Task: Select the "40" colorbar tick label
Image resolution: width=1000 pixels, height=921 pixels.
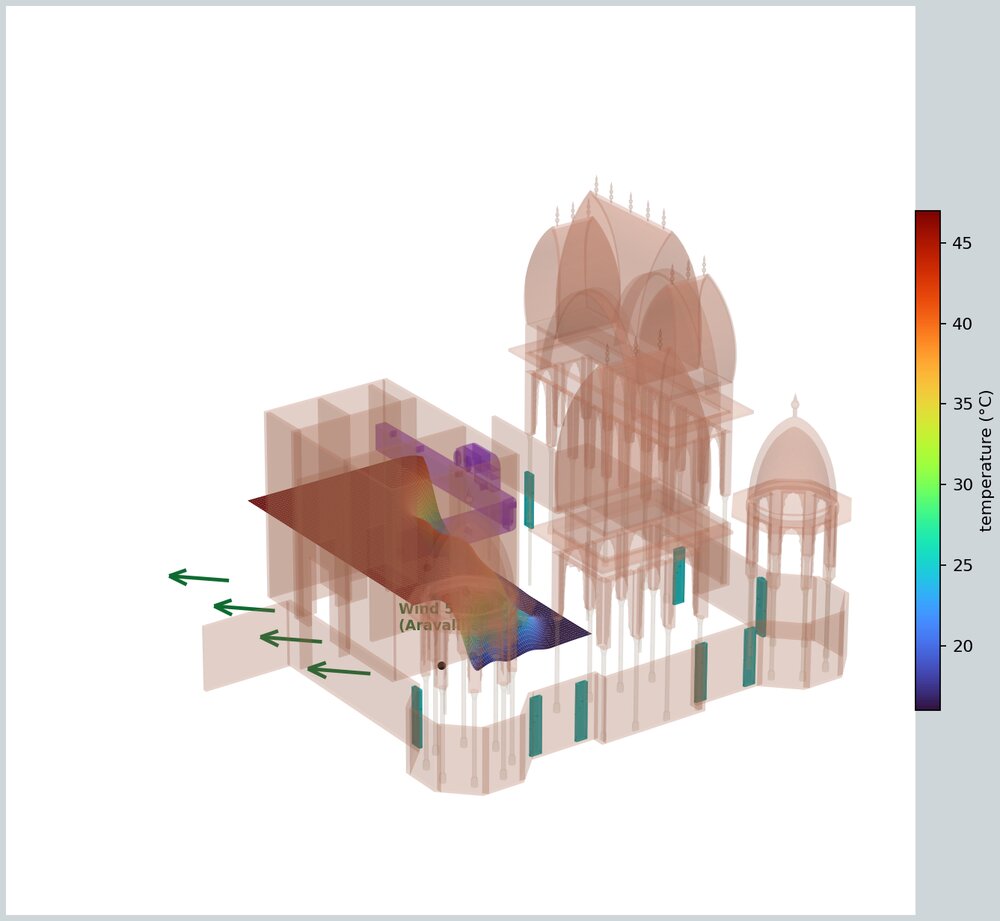Action: [962, 324]
